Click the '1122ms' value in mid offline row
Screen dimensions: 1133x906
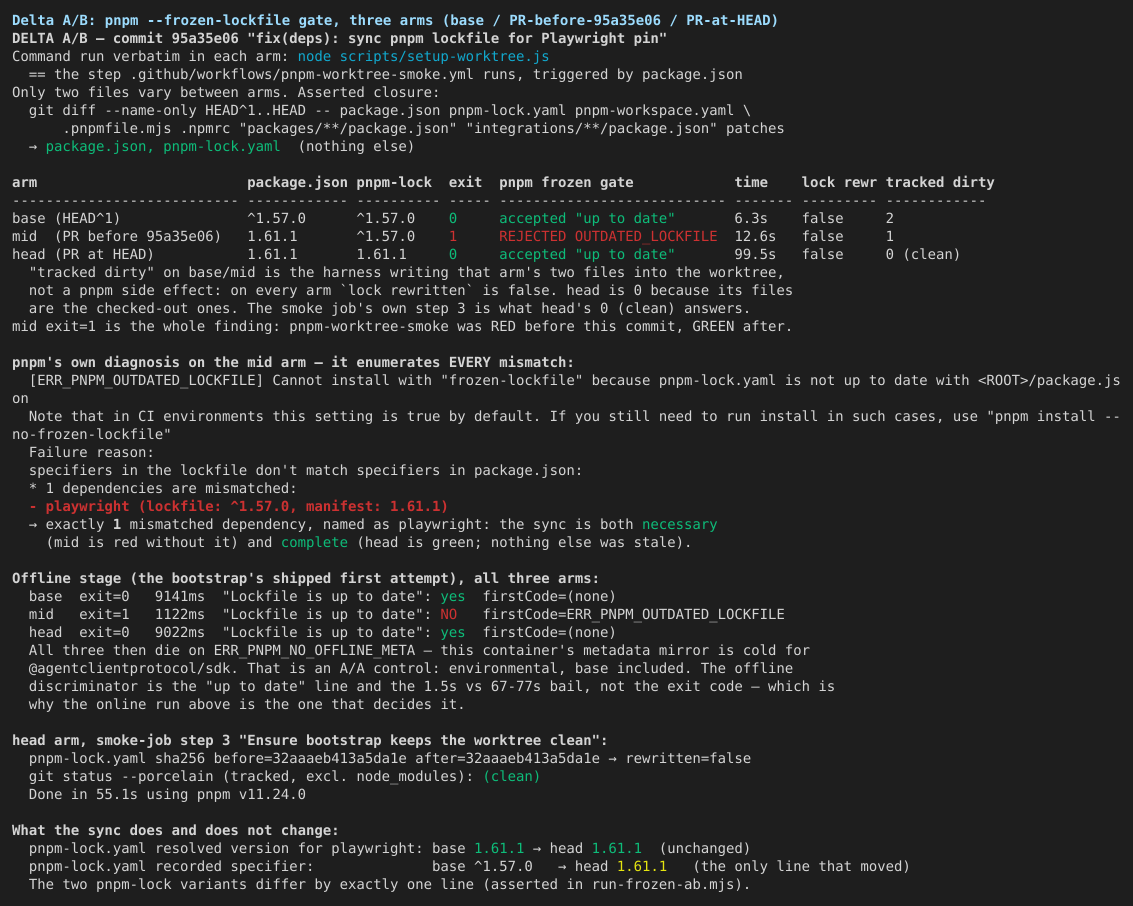[x=179, y=614]
